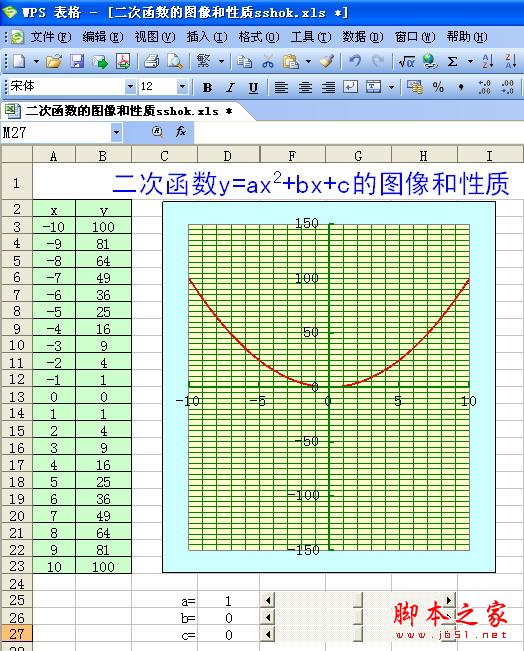
Task: Expand the New document dropdown arrow
Action: click(36, 62)
